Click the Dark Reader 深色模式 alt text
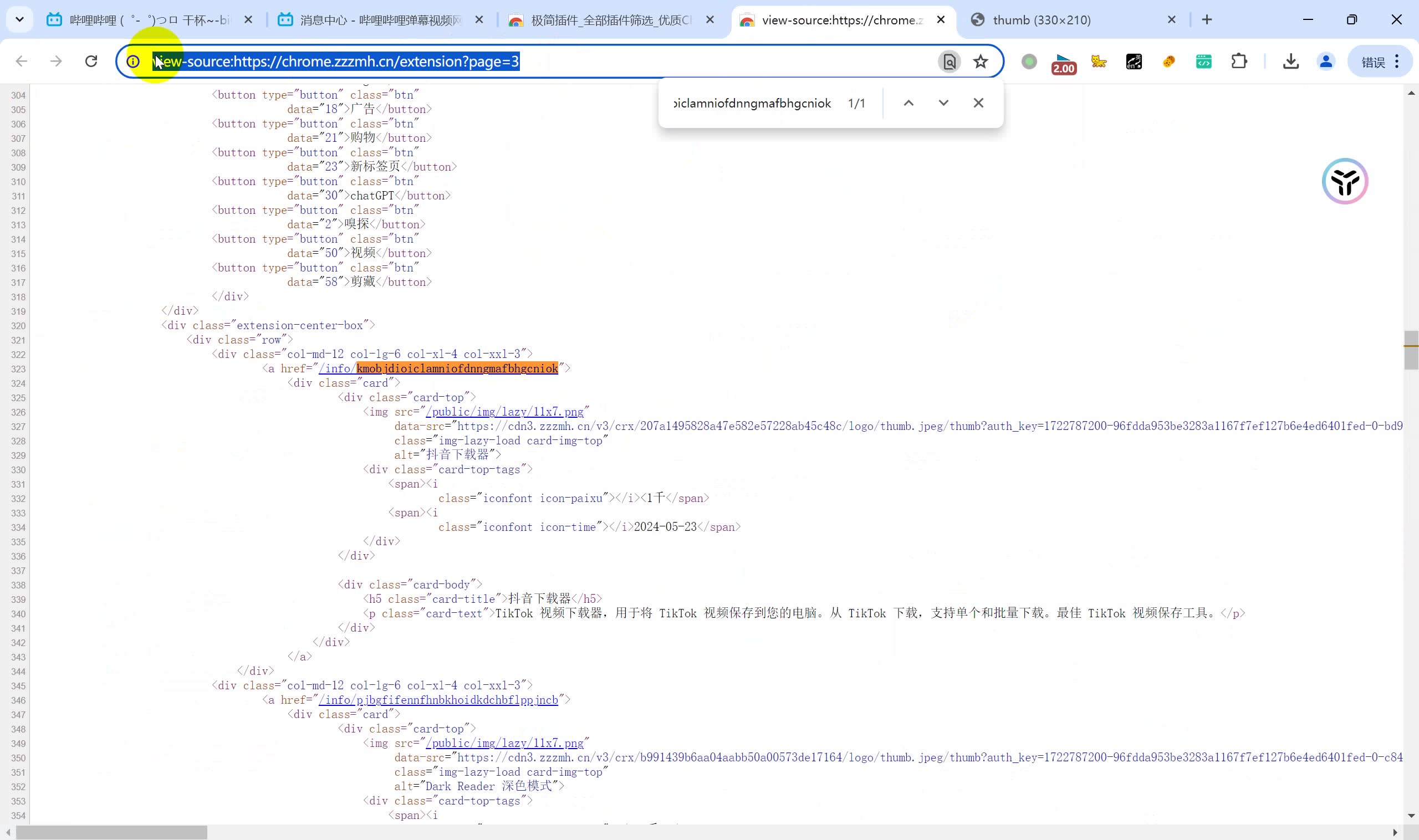 pos(489,787)
